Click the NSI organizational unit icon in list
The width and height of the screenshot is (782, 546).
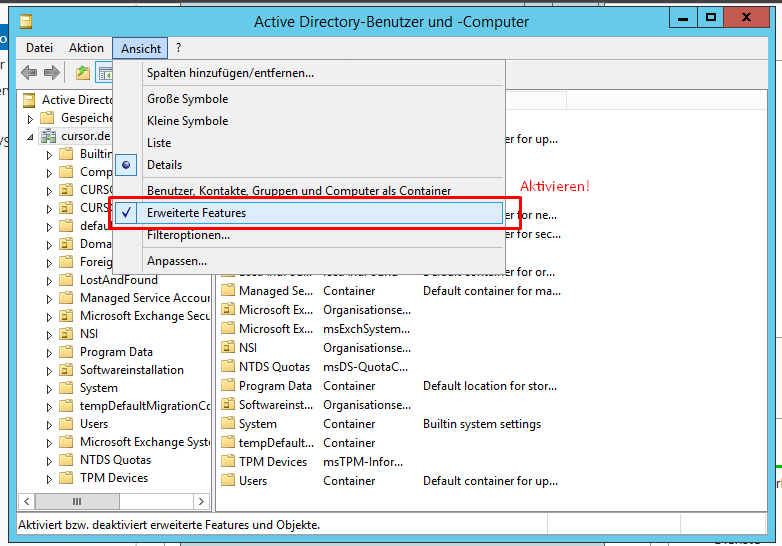pos(227,348)
